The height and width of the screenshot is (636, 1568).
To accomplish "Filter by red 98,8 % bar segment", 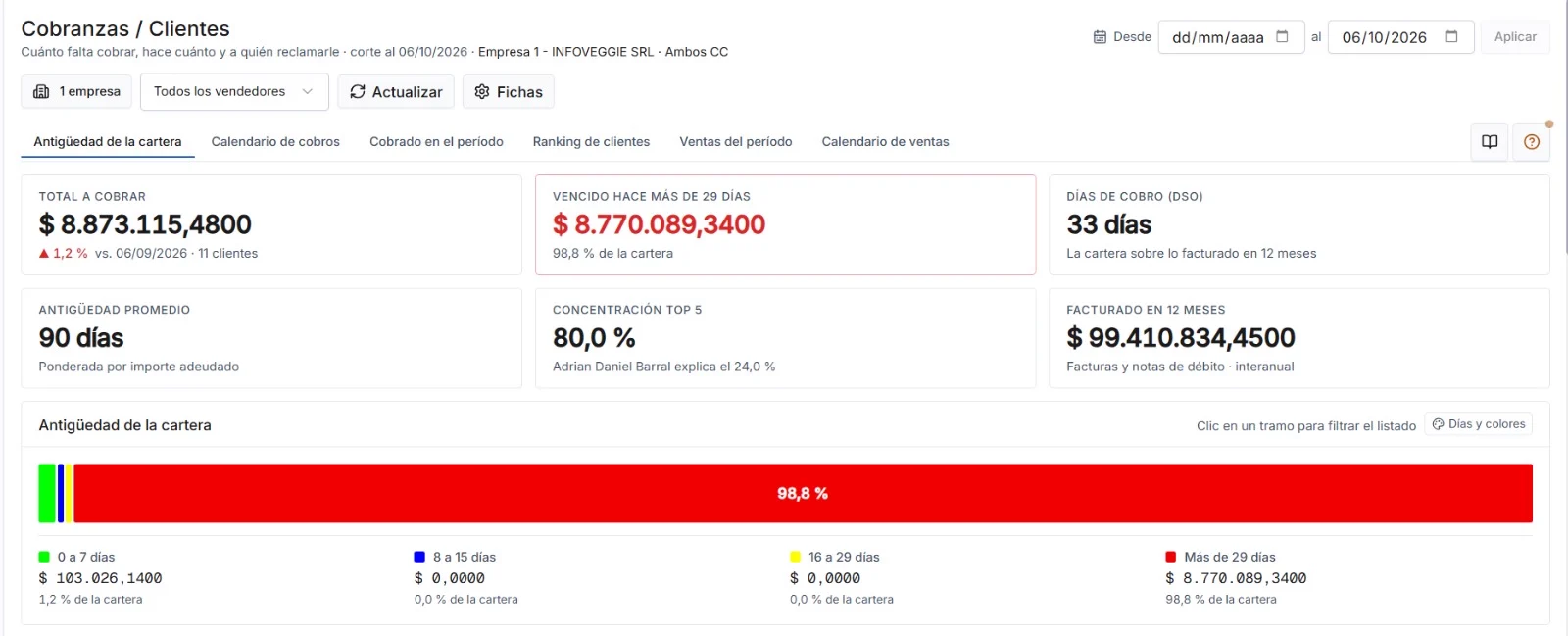I will (803, 493).
